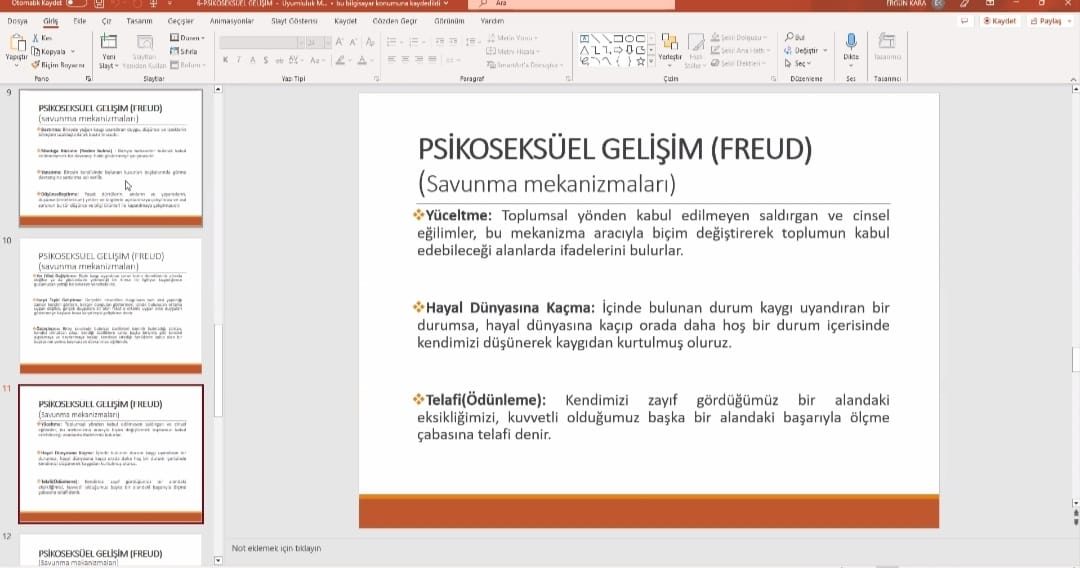The image size is (1080, 568).
Task: Click the text highlight color swatch
Action: coord(340,61)
